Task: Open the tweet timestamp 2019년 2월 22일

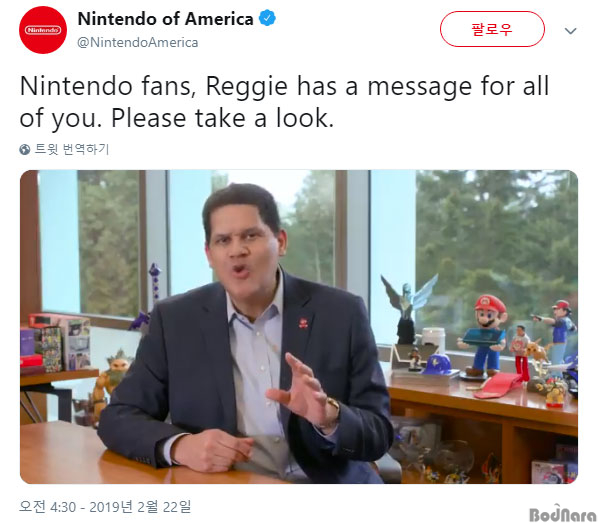Action: tap(105, 507)
